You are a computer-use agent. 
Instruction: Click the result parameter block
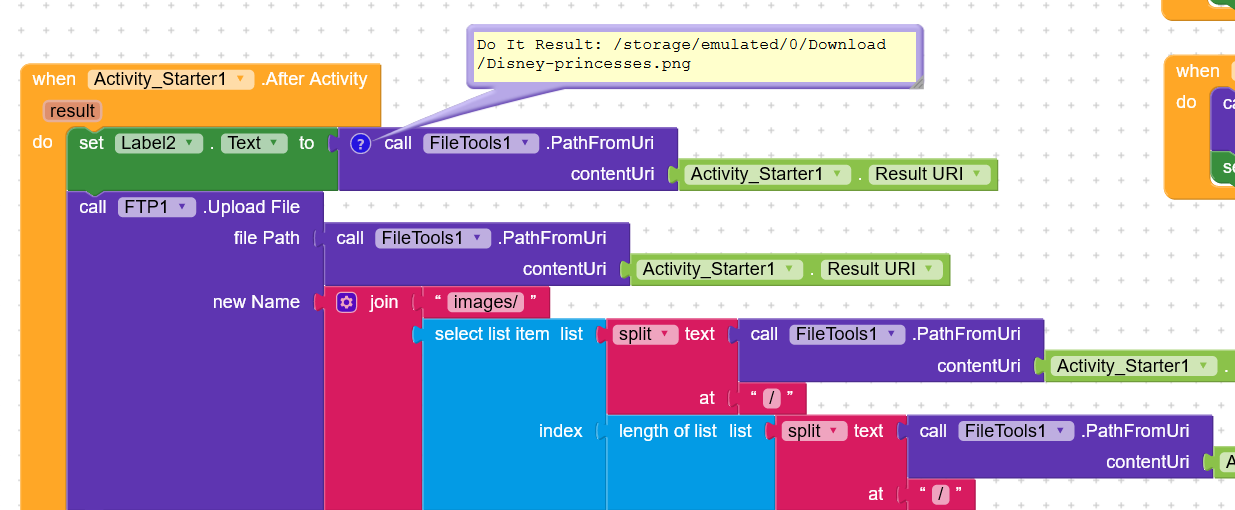(x=72, y=111)
